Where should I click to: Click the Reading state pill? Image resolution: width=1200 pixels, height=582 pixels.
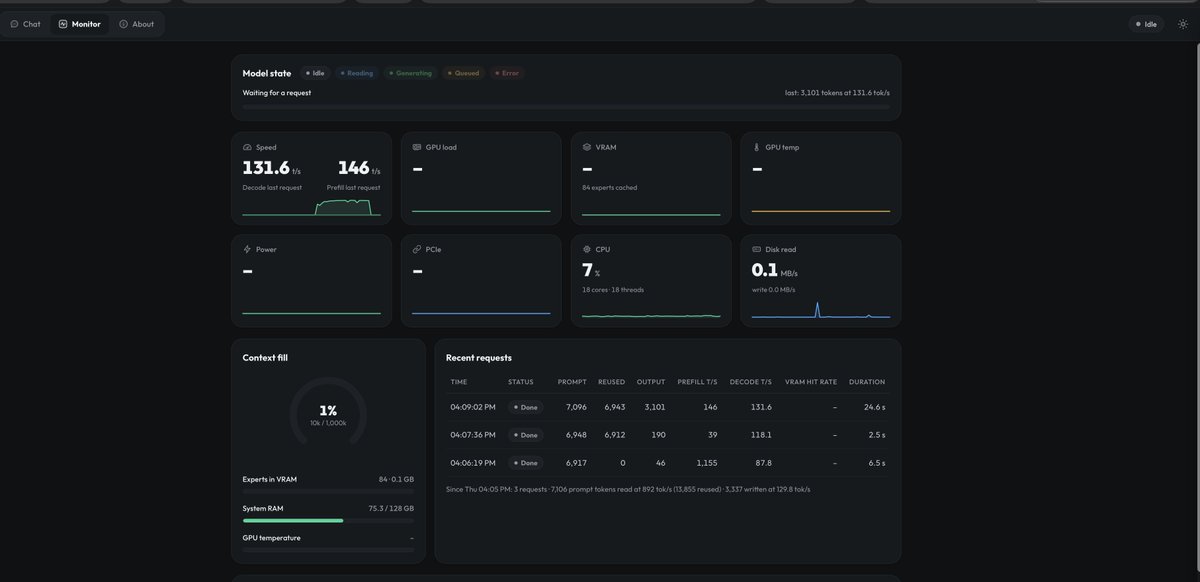coord(356,73)
